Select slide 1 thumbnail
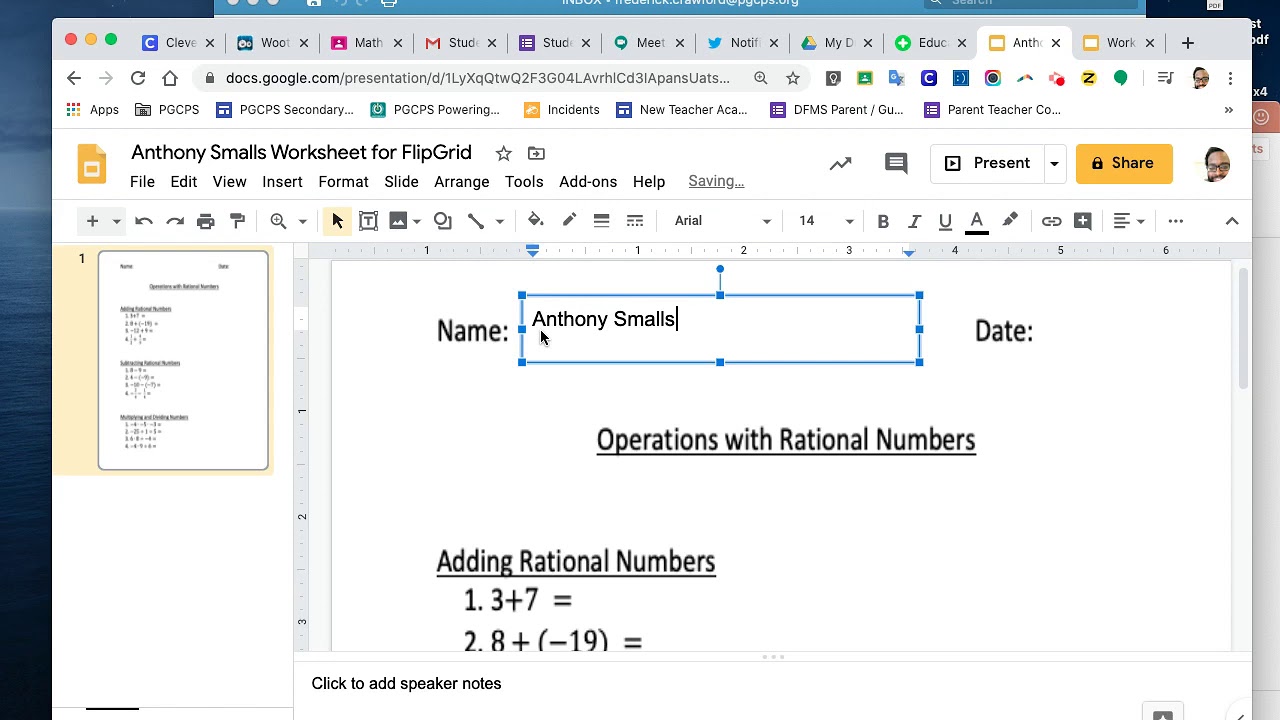The width and height of the screenshot is (1280, 720). click(x=183, y=360)
